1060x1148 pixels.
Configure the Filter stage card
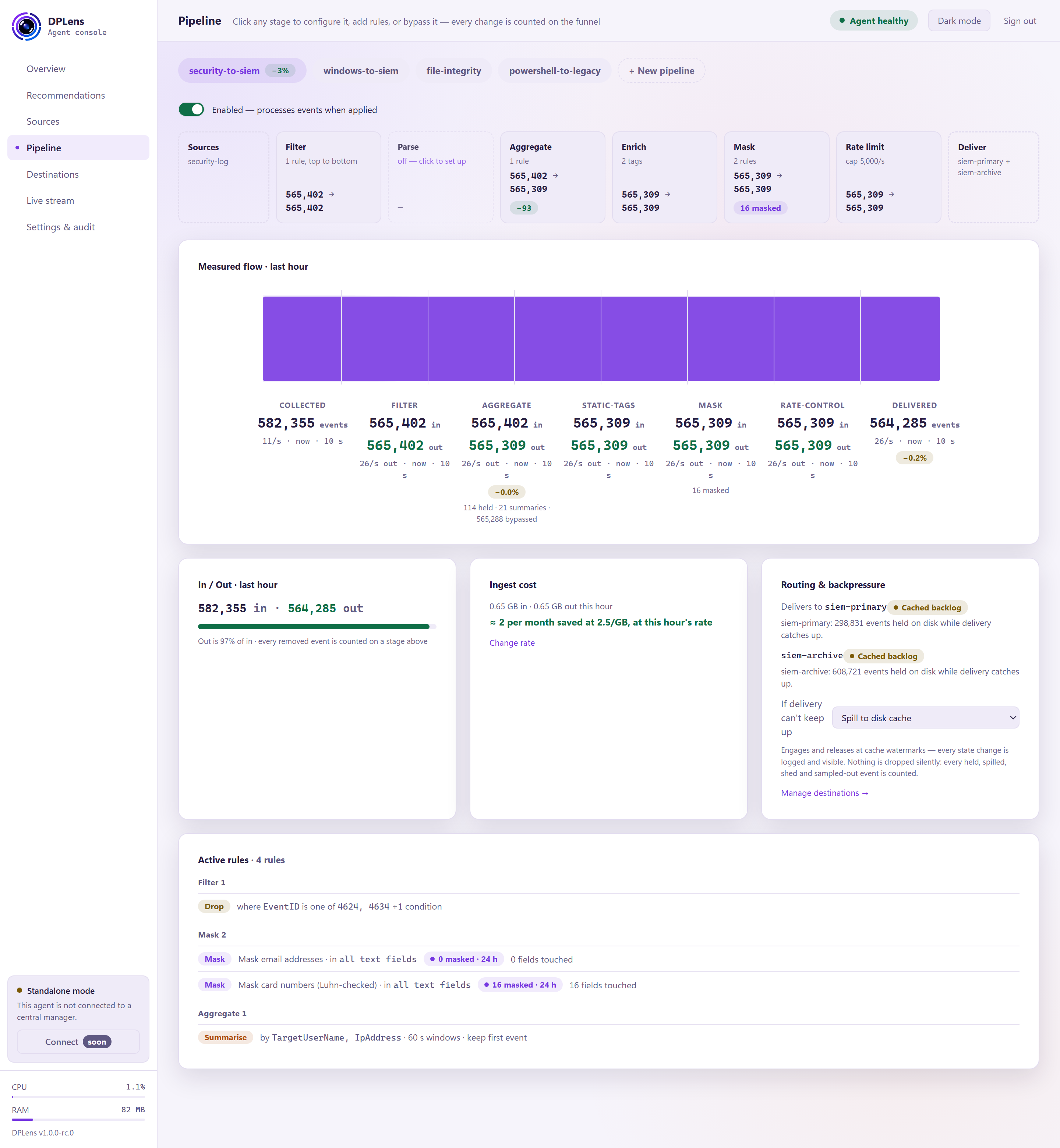point(328,177)
